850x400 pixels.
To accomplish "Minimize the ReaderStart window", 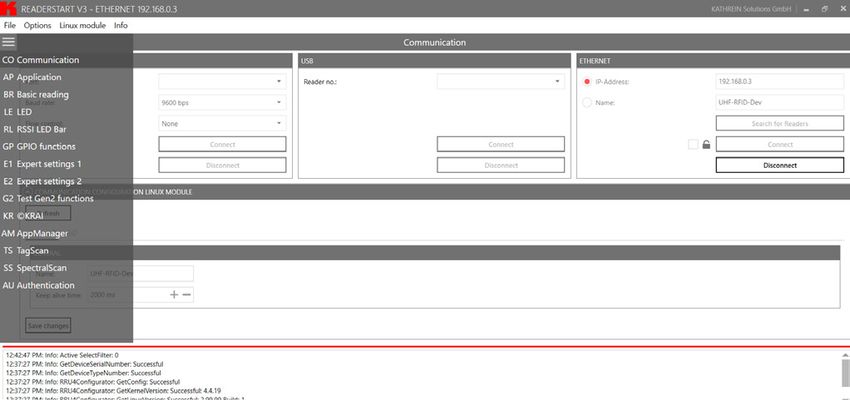I will coord(807,9).
